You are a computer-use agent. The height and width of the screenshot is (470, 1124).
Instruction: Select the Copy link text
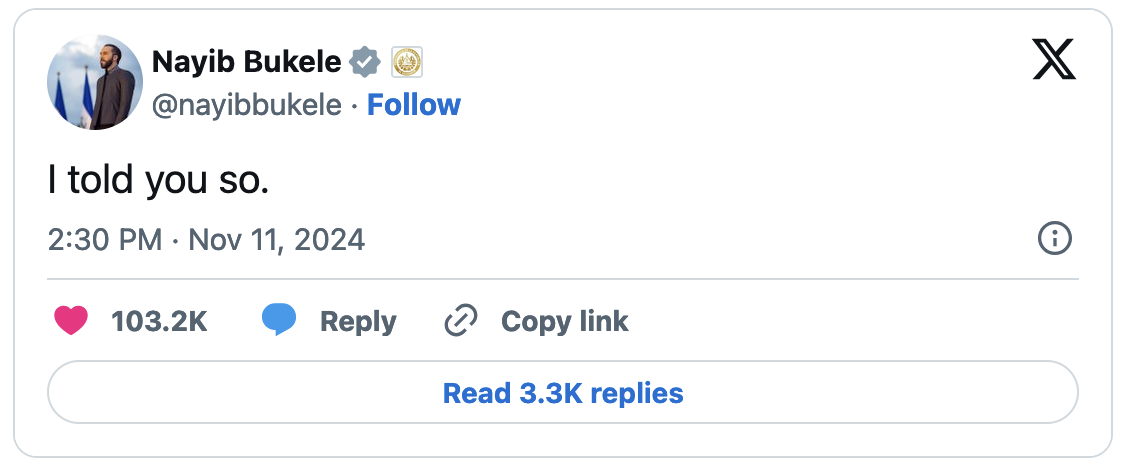pos(564,321)
